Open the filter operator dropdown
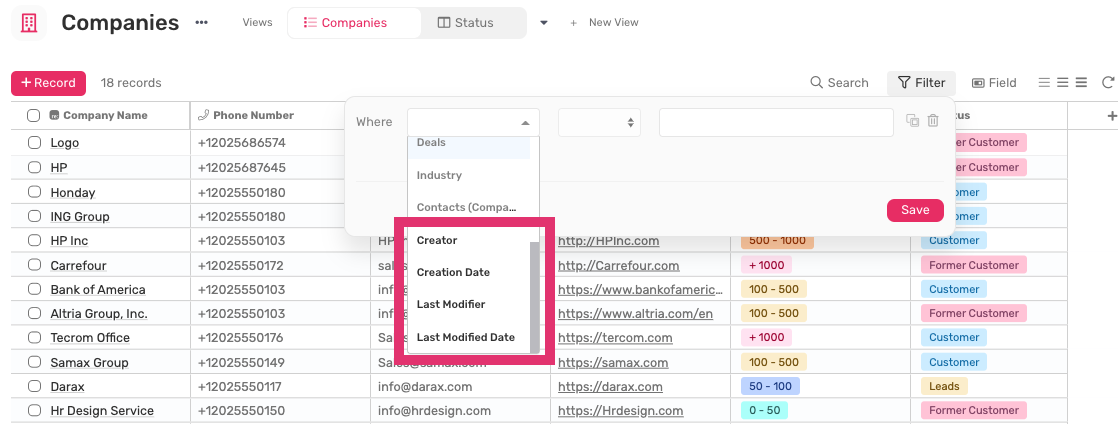 600,123
